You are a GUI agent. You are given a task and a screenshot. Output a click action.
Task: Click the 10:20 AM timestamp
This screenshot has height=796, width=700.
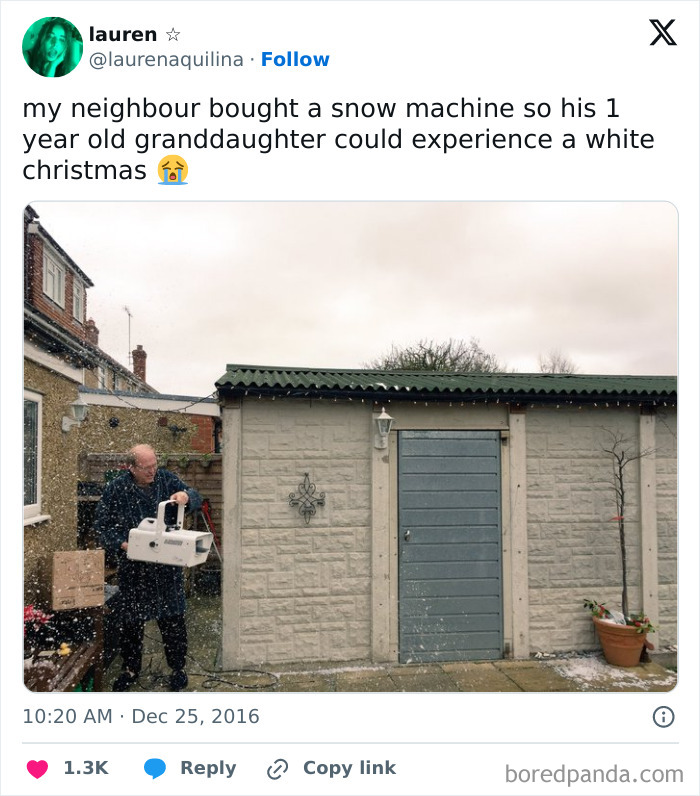coord(68,716)
